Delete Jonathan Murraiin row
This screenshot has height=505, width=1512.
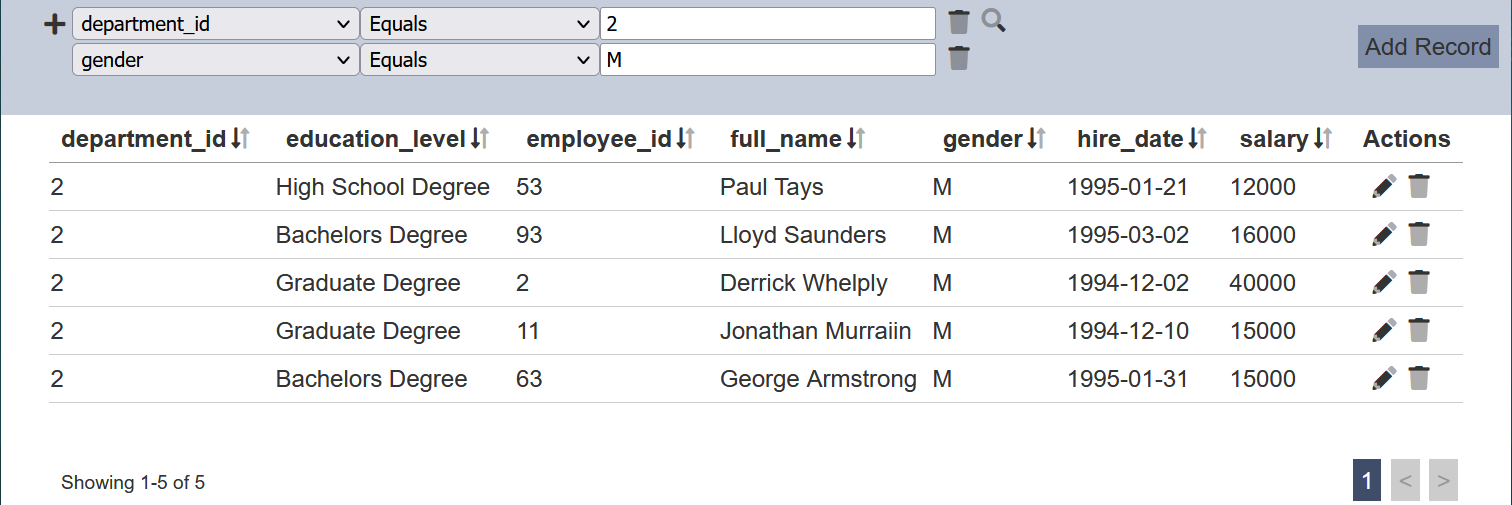(x=1419, y=331)
